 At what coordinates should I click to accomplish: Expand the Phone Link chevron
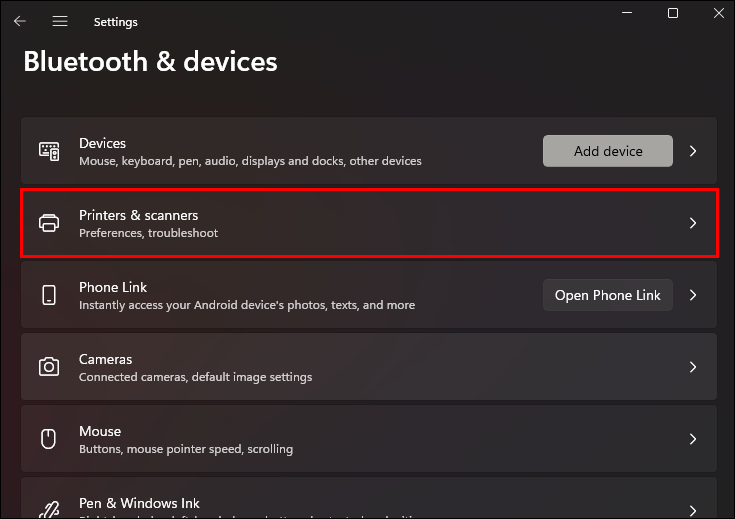[x=693, y=295]
